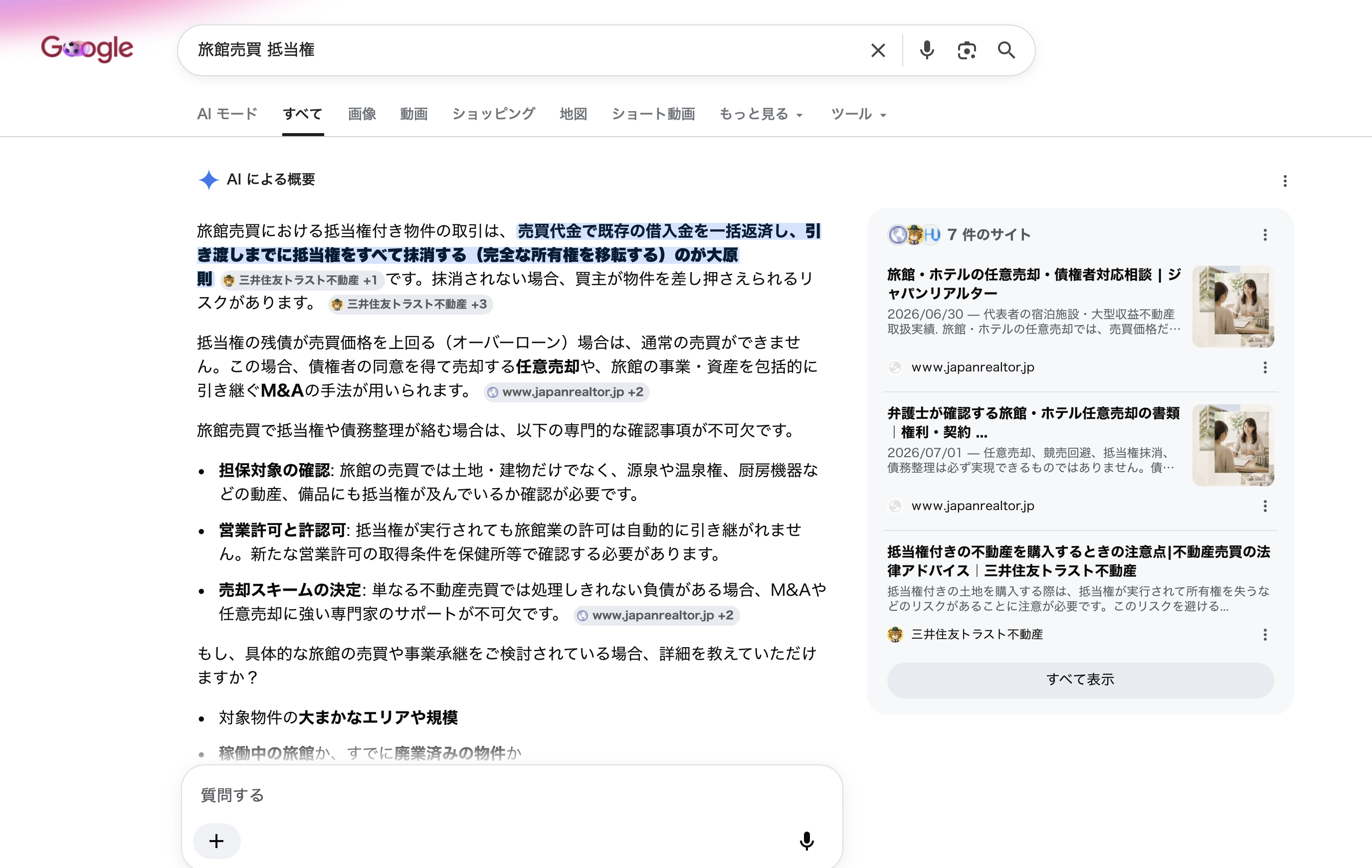Viewport: 1372px width, 868px height.
Task: Click bold 任意売却 in overview paragraph
Action: pyautogui.click(x=548, y=366)
